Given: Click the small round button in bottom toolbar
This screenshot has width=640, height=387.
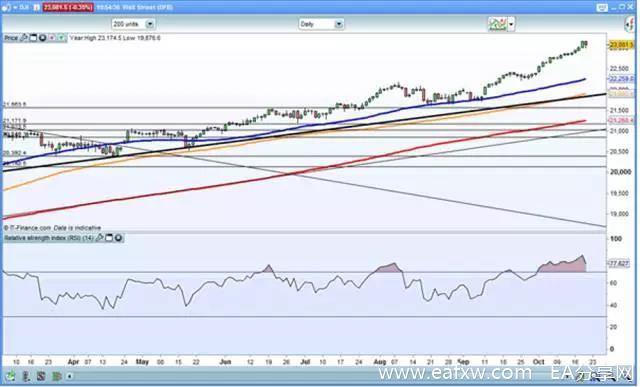Looking at the screenshot, I should tap(70, 376).
